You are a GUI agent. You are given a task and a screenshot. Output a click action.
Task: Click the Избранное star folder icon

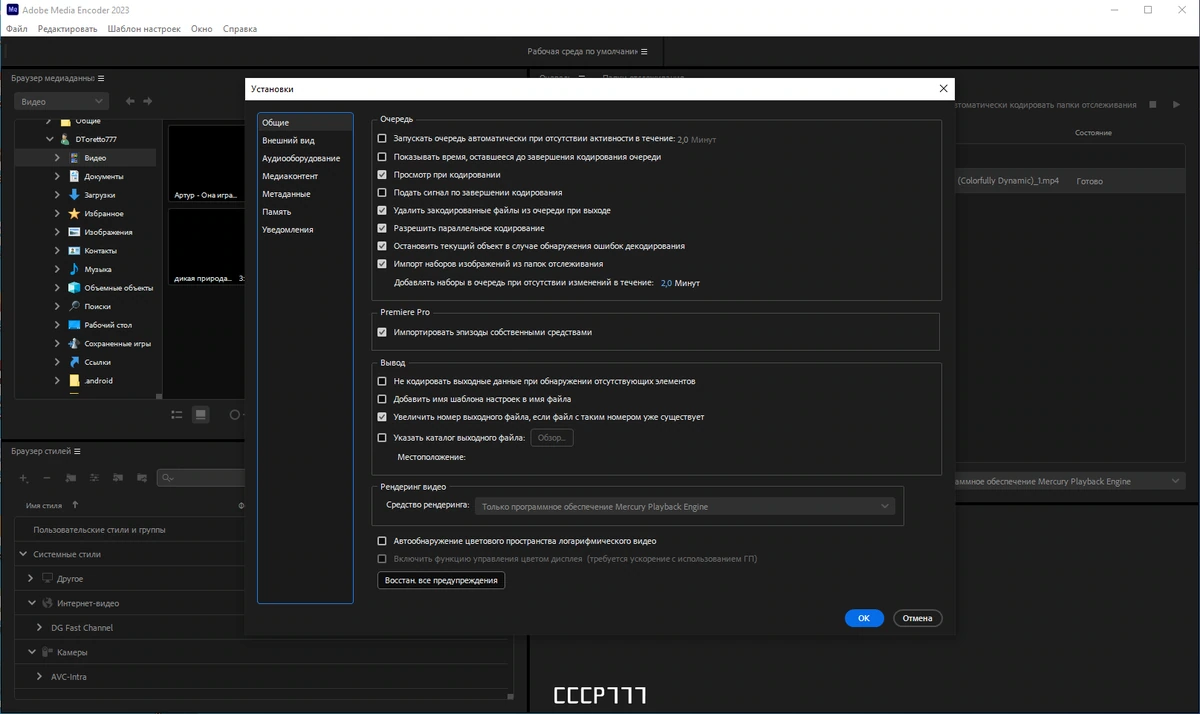(74, 213)
